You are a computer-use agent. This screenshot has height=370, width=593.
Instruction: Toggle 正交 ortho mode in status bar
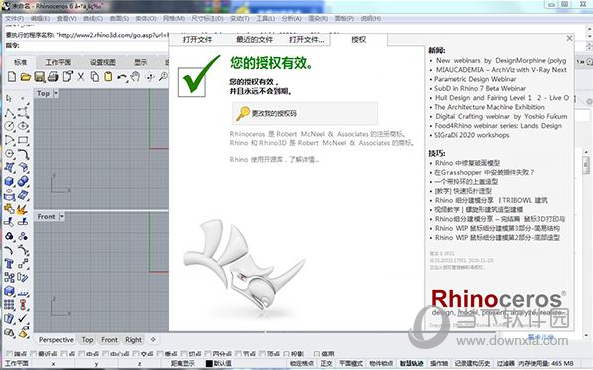[x=326, y=364]
